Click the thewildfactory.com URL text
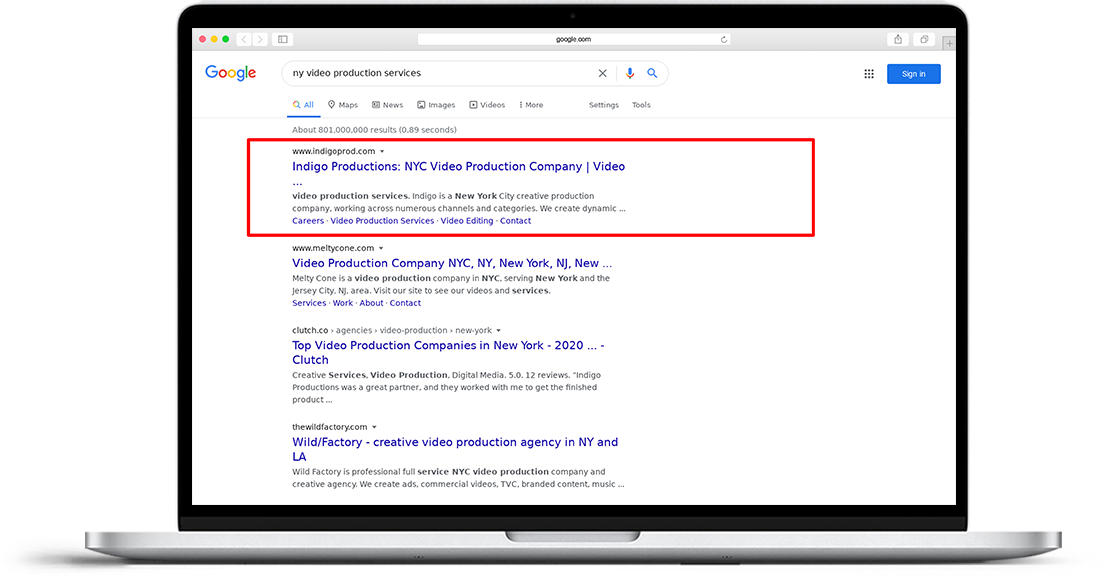This screenshot has width=1103, height=578. click(x=329, y=427)
